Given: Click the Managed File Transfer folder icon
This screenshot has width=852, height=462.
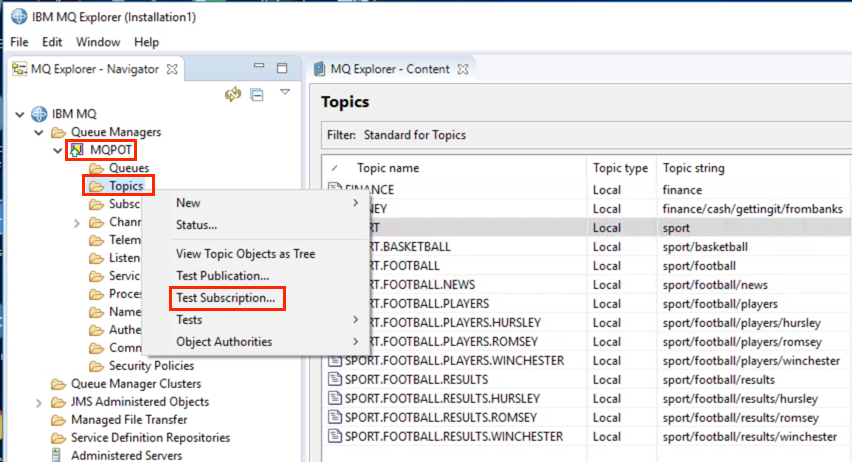Looking at the screenshot, I should click(59, 420).
